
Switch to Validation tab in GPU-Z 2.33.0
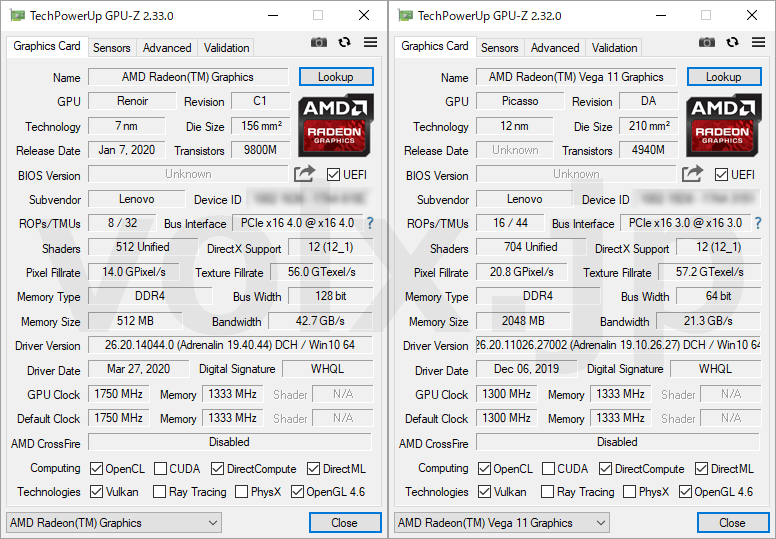(227, 48)
